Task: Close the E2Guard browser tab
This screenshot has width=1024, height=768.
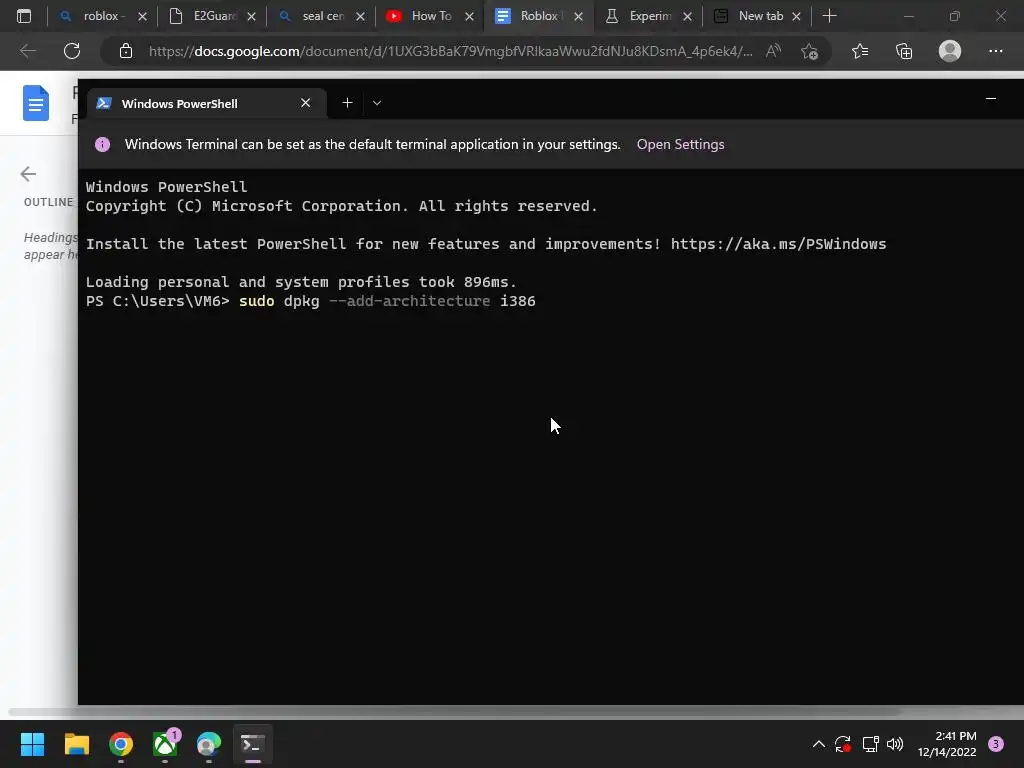Action: tap(251, 16)
